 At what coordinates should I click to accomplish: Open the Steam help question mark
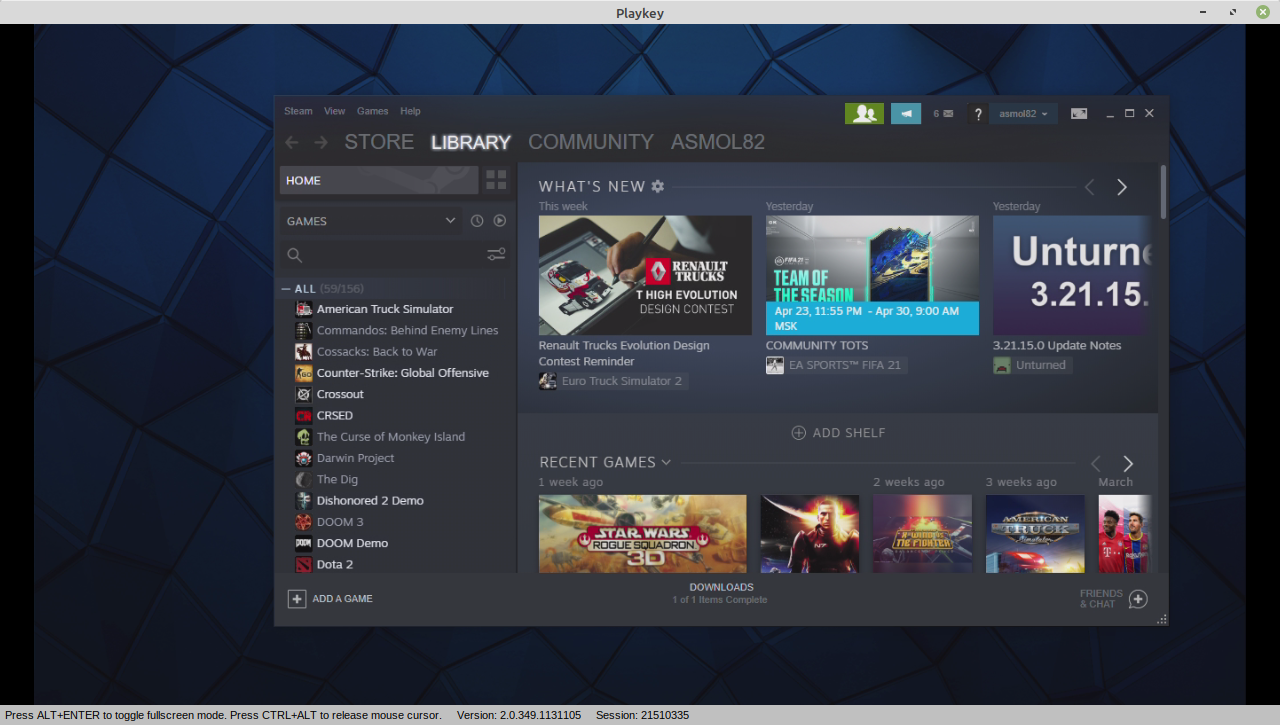pos(978,114)
